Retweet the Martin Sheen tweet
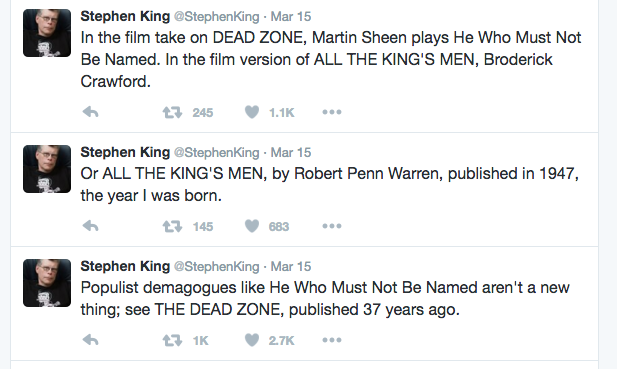 (x=172, y=113)
